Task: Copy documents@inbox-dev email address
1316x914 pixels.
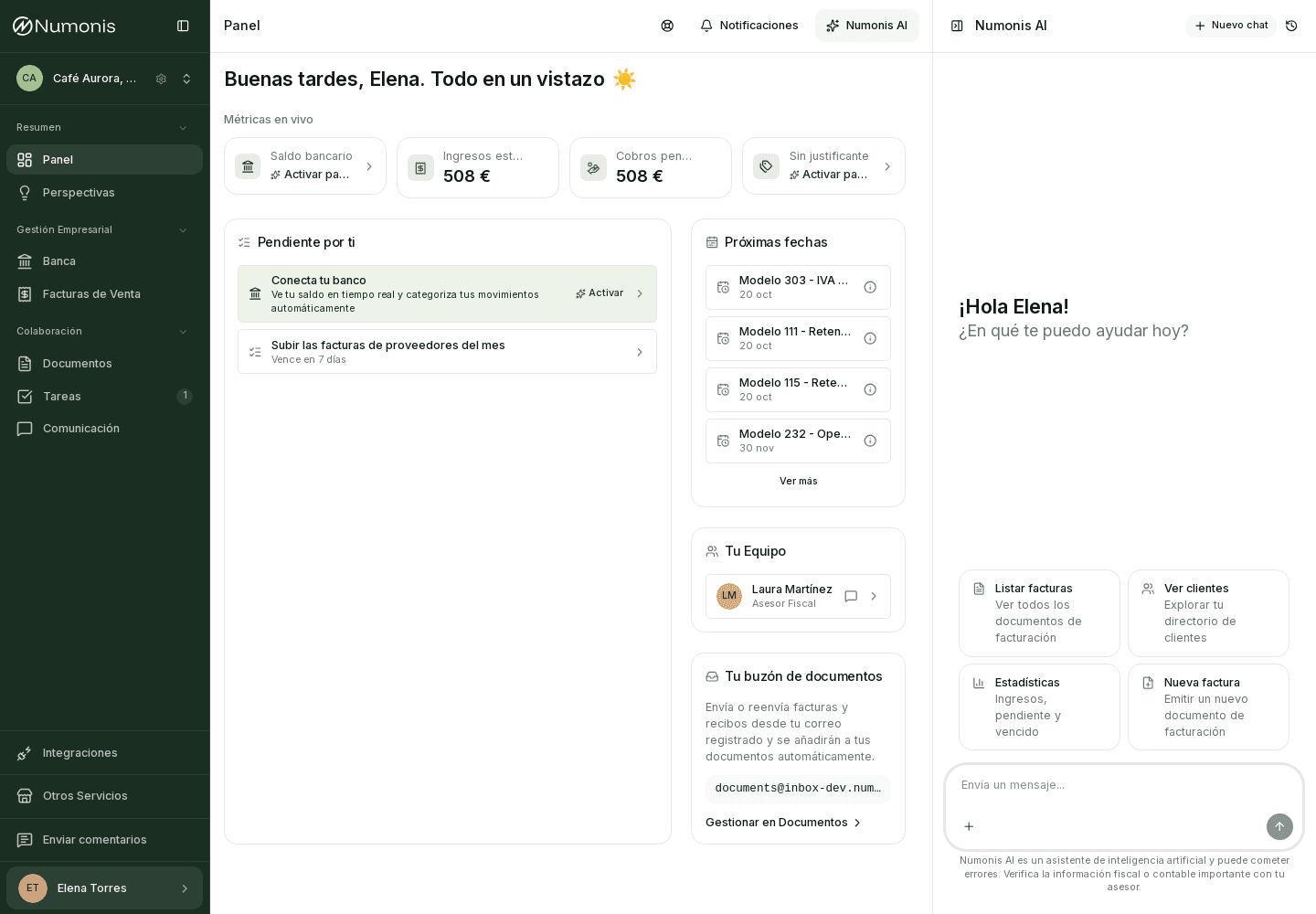Action: [798, 788]
